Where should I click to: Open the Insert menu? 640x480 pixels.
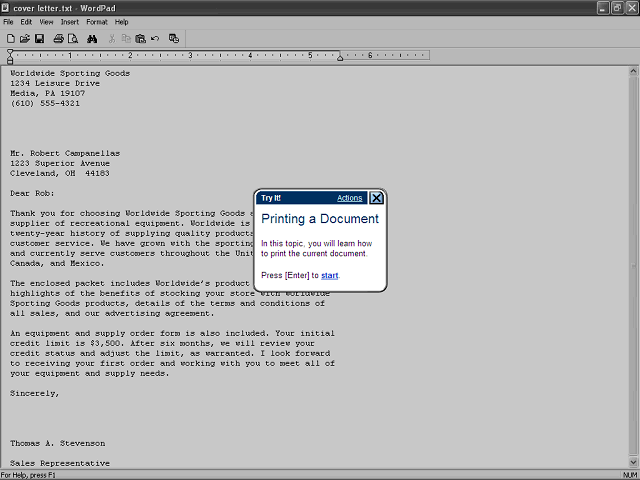[70, 22]
